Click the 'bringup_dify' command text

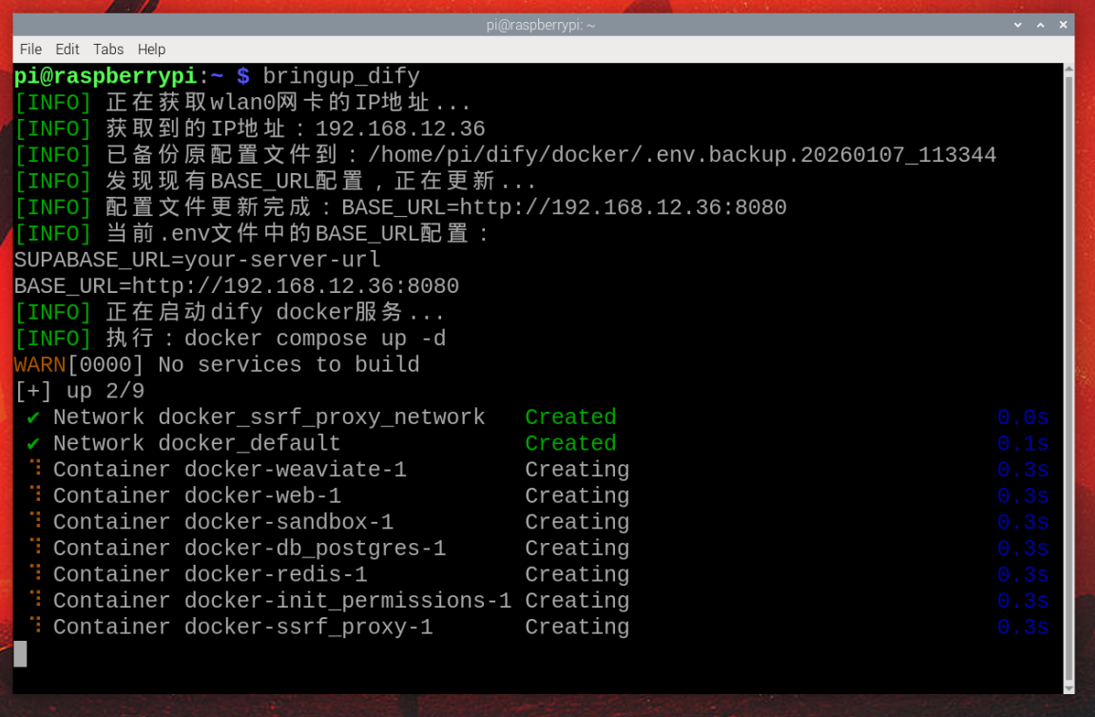(x=341, y=76)
